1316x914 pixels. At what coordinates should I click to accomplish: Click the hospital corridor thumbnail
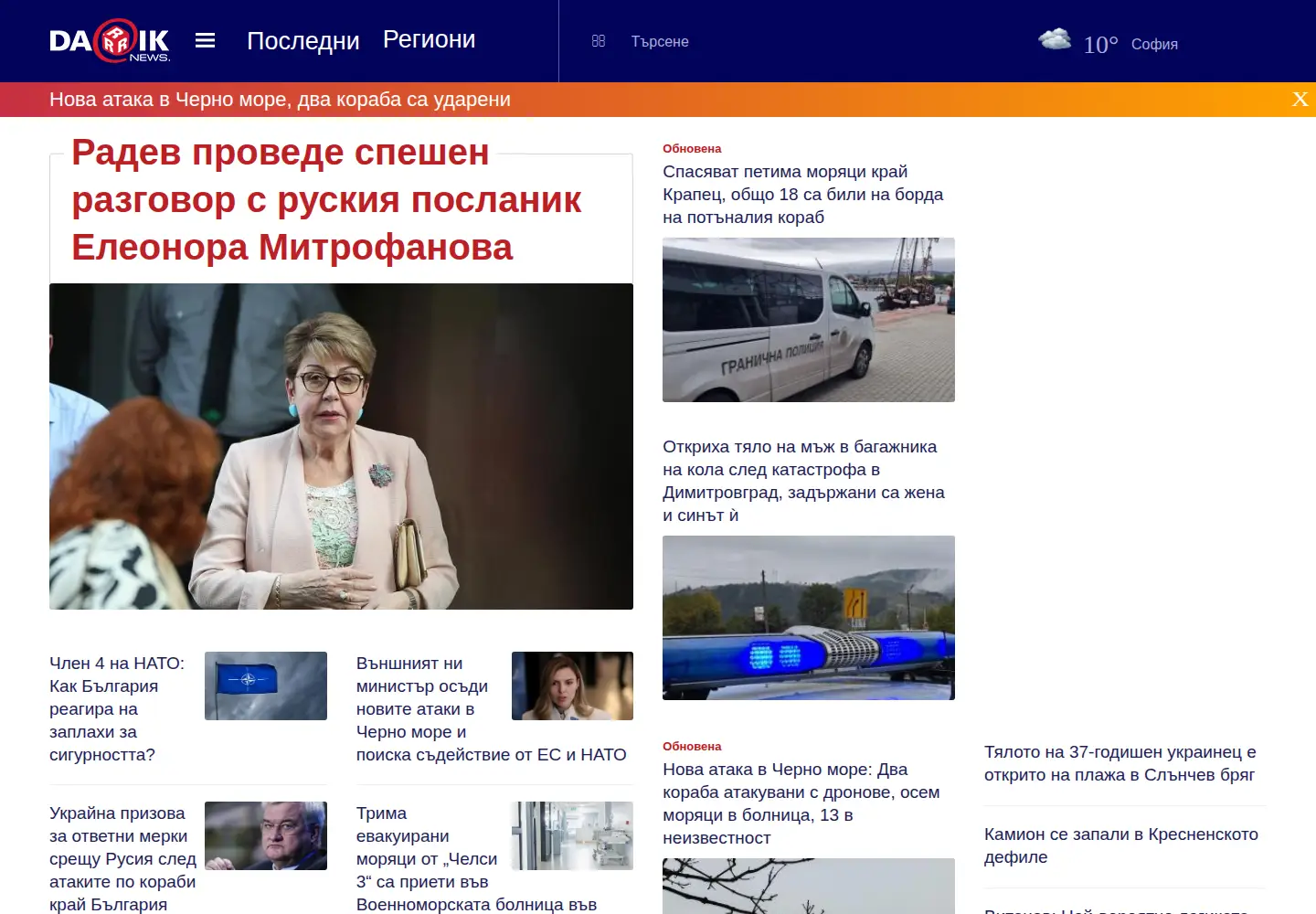coord(572,835)
